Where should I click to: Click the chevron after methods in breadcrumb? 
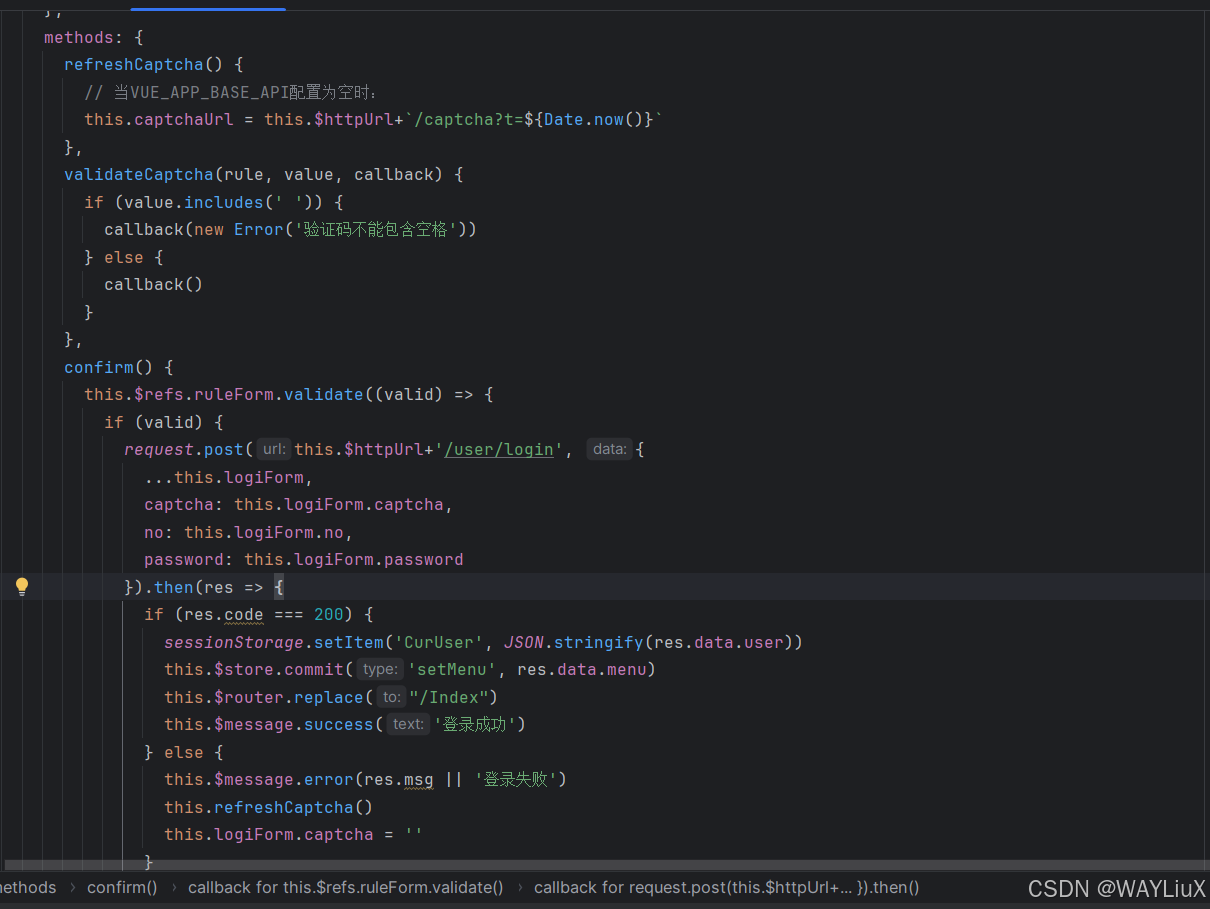pyautogui.click(x=70, y=887)
